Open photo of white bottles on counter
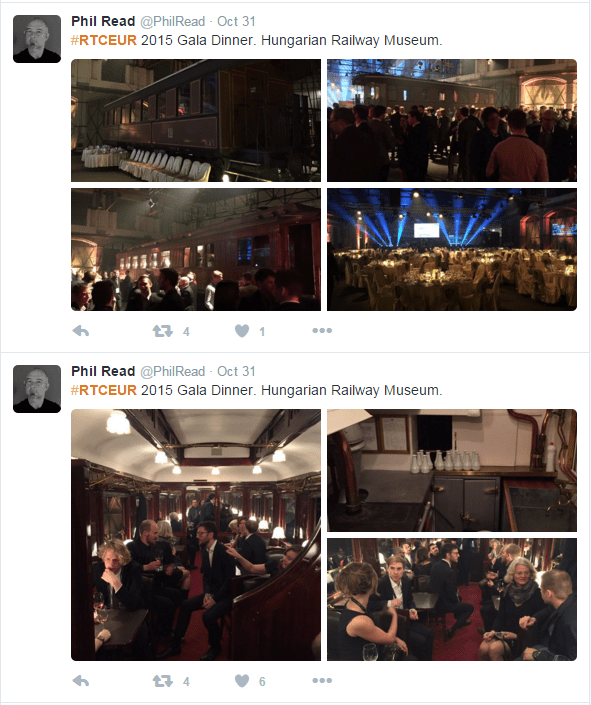 452,470
